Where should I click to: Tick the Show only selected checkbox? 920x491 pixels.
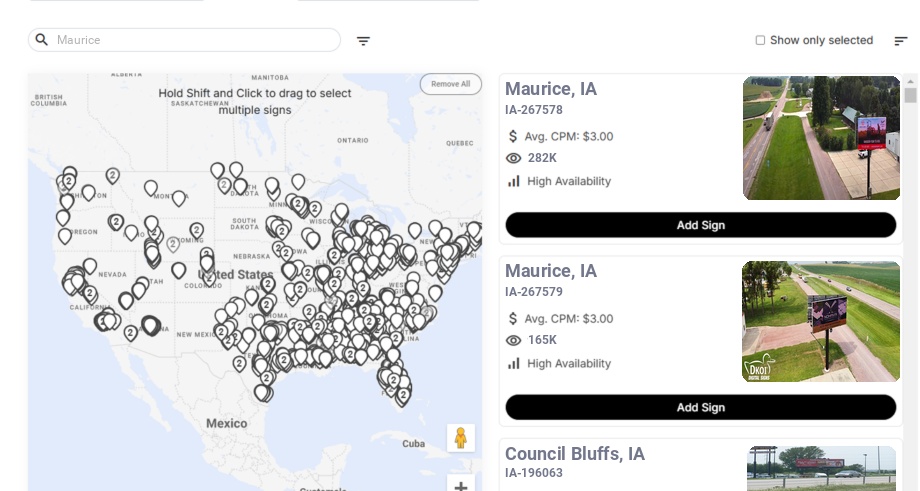click(x=760, y=41)
